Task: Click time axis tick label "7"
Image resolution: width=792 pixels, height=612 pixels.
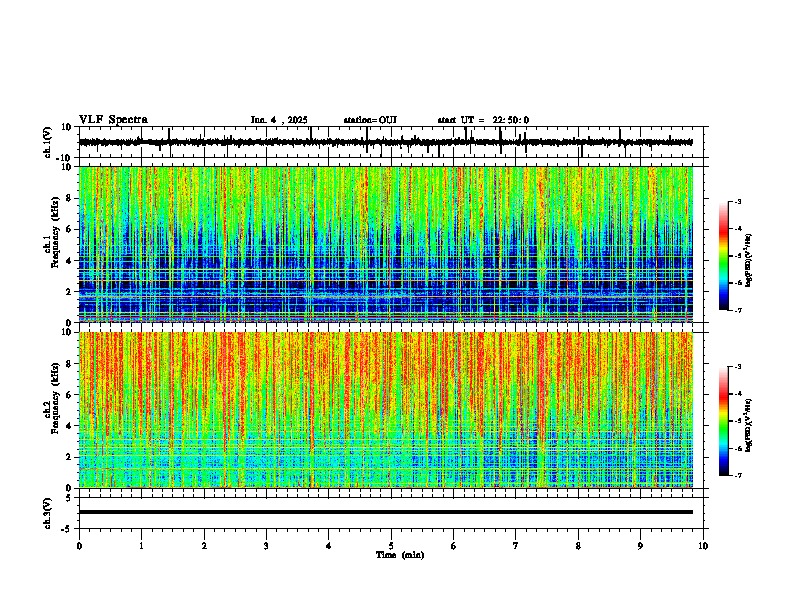Action: coord(516,546)
